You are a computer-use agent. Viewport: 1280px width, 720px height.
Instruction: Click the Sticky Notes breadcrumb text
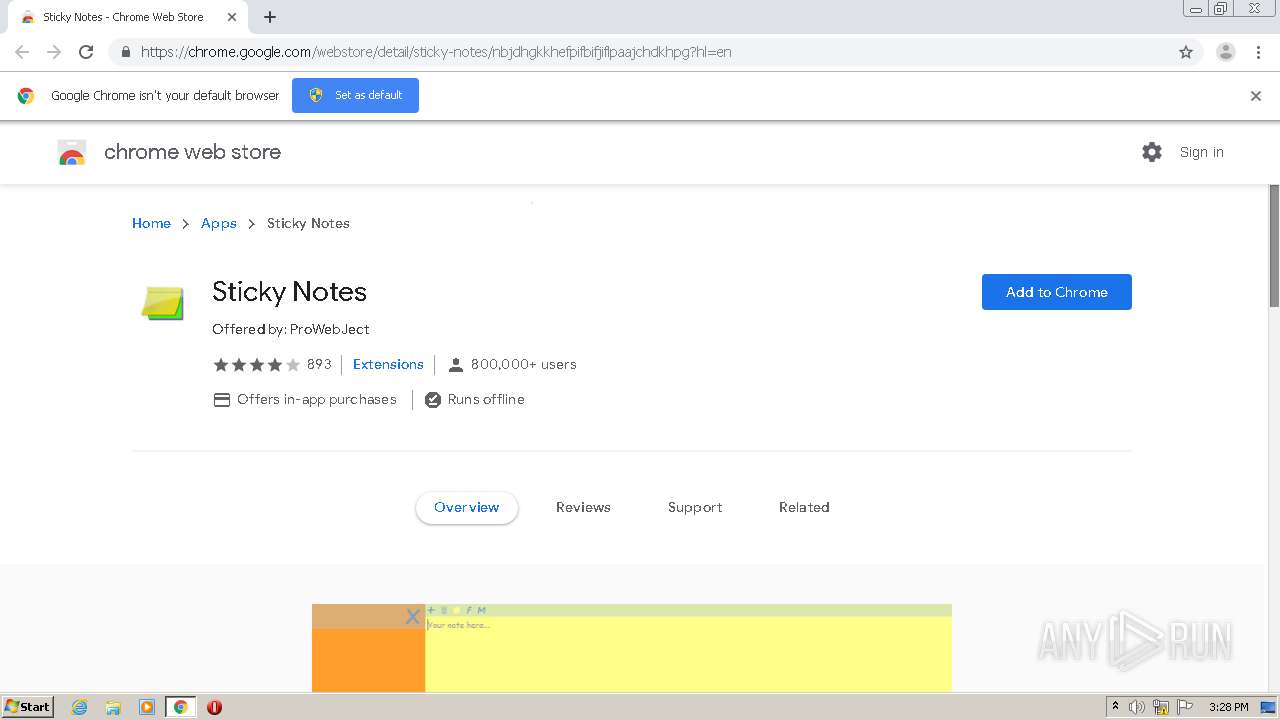click(x=308, y=223)
